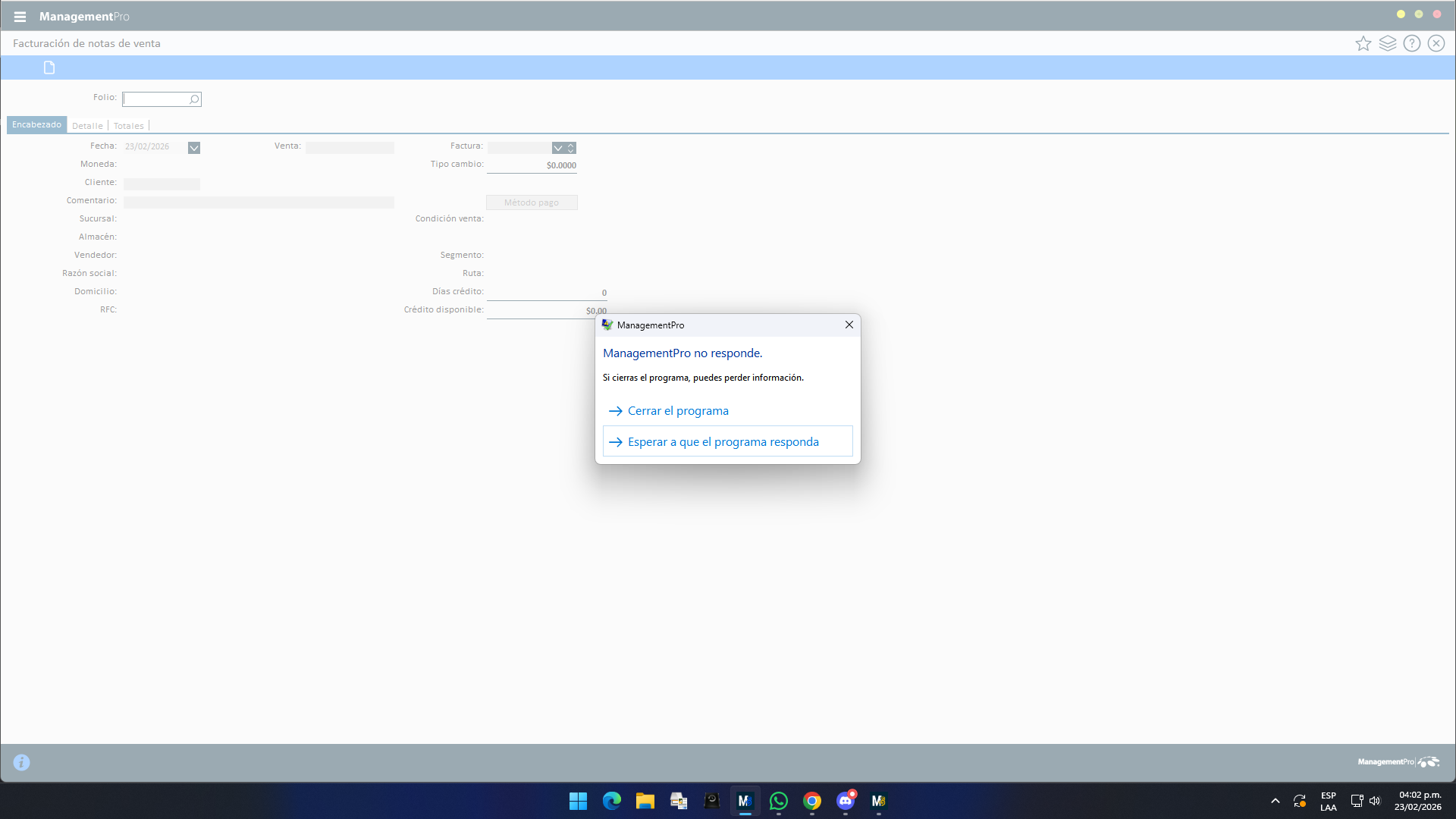Mark screen as favorite with star icon
This screenshot has height=819, width=1456.
click(1363, 43)
